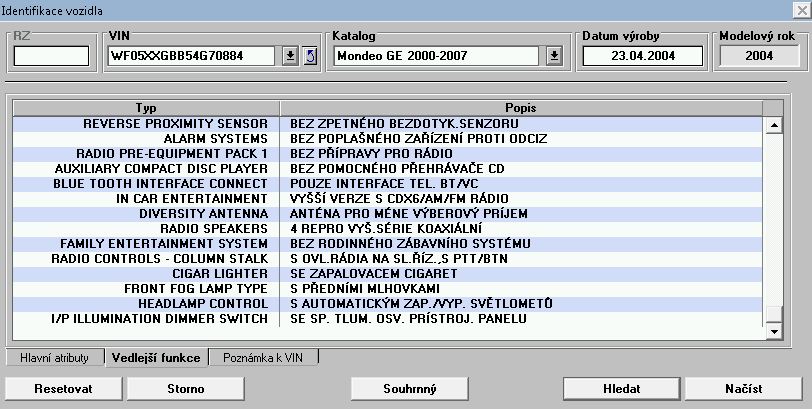Switch to the Hlavní atributy tab
Viewport: 812px width, 409px height.
[55, 358]
